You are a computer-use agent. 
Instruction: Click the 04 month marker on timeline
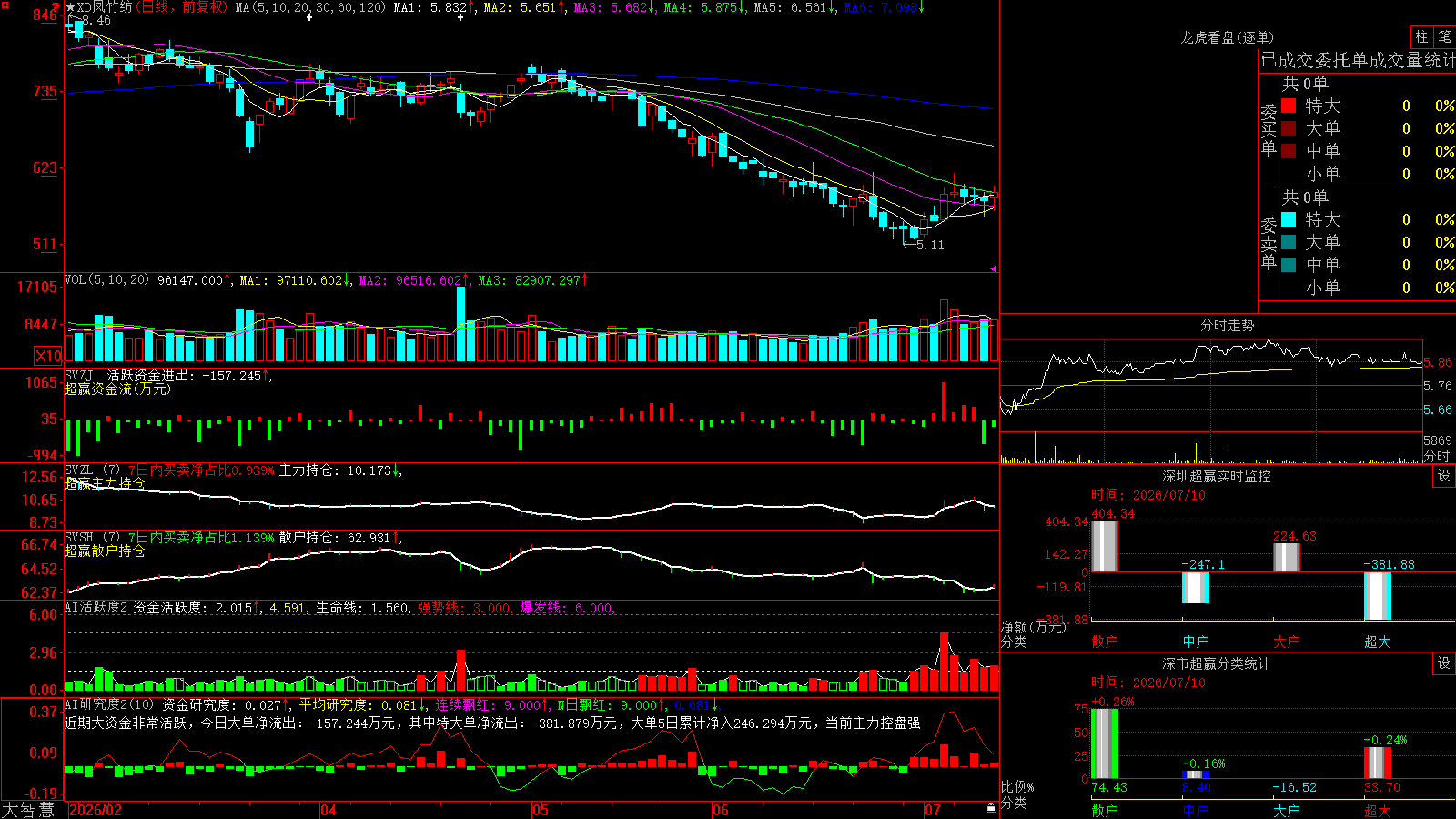click(329, 810)
